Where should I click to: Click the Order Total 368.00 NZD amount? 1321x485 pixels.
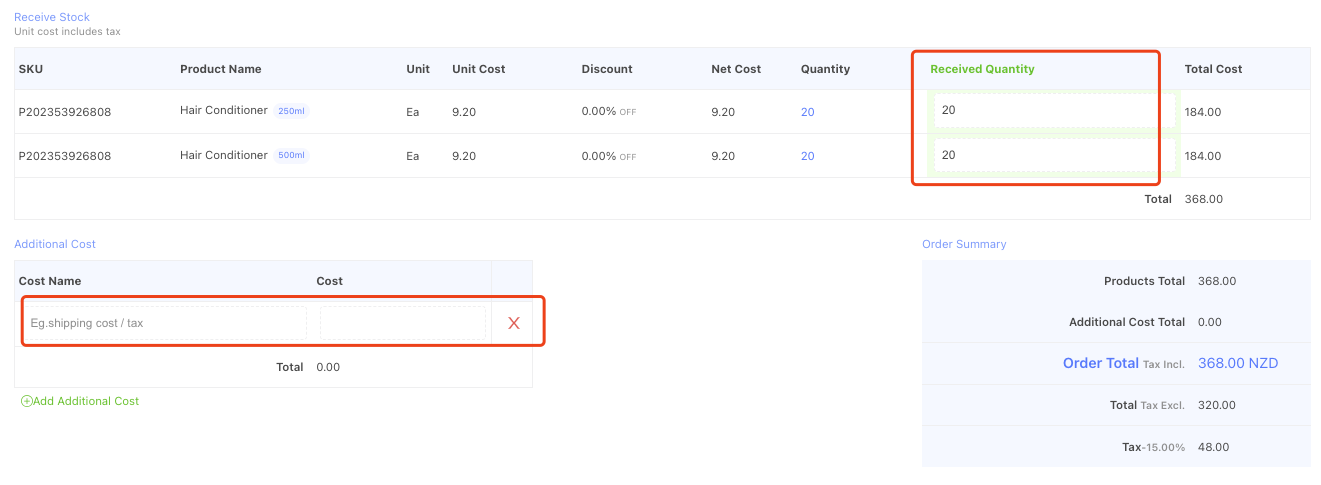[x=1237, y=363]
